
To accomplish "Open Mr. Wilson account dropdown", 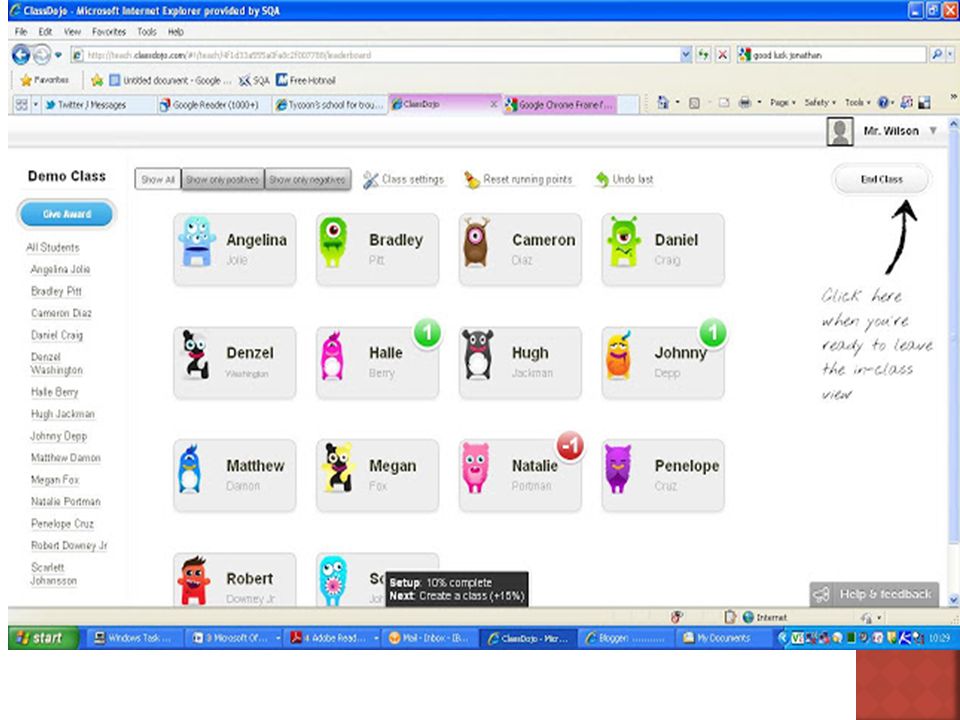I will (933, 131).
